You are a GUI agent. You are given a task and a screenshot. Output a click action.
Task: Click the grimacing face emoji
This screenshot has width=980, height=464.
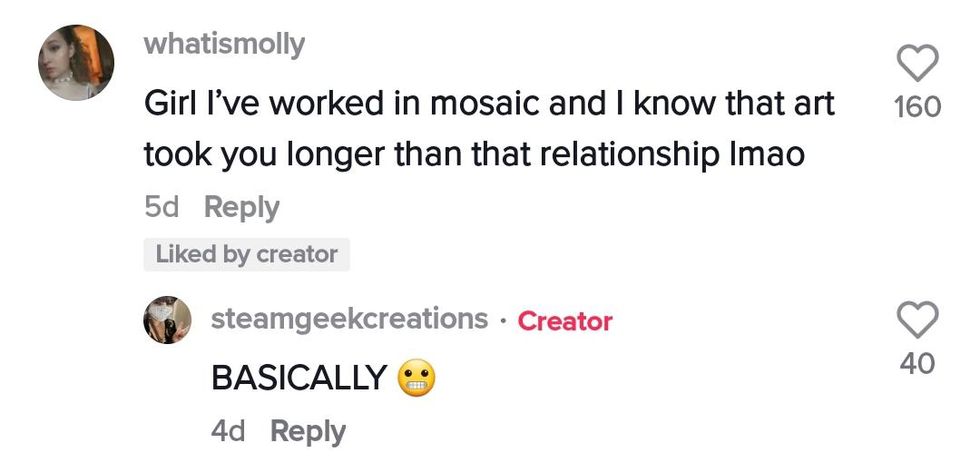coord(419,378)
